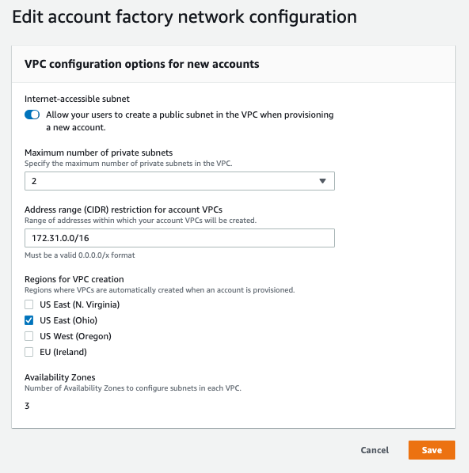Select the US East (N. Virginia) label
Screen dimensions: 469x473
(x=80, y=305)
